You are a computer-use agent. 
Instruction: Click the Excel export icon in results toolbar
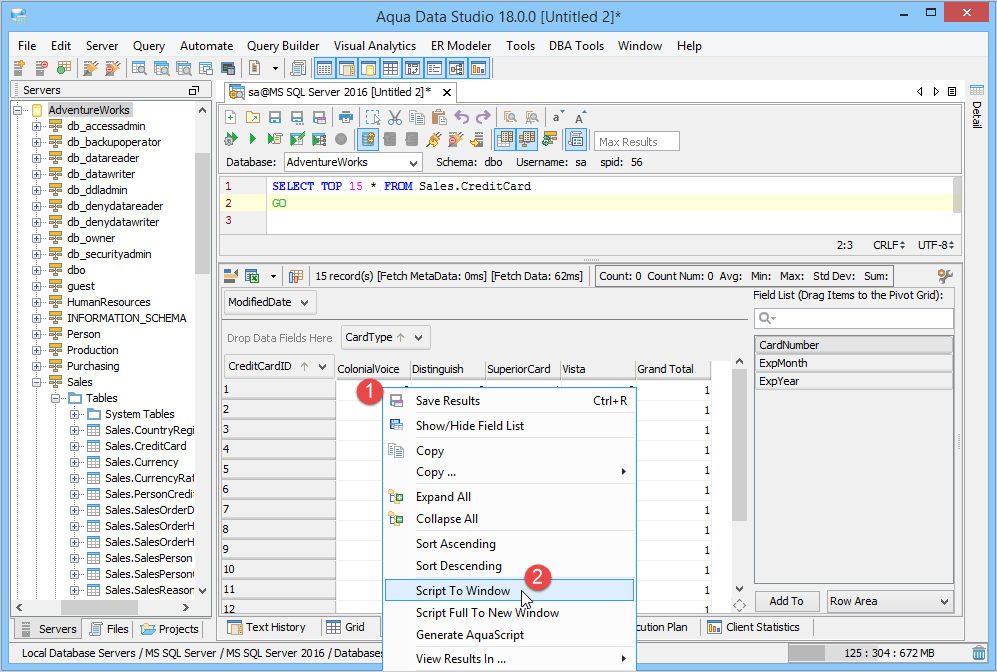[x=252, y=277]
